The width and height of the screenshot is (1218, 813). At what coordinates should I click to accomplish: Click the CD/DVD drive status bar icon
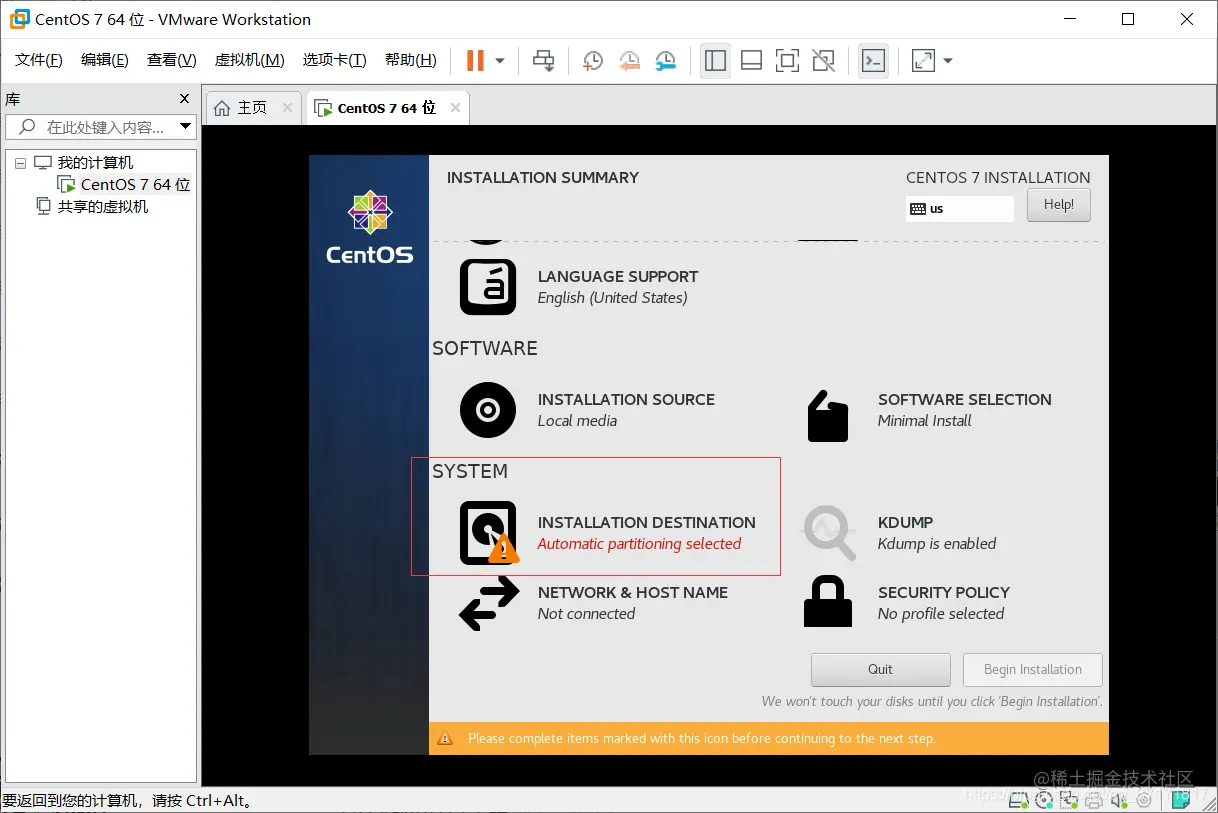pos(1044,800)
